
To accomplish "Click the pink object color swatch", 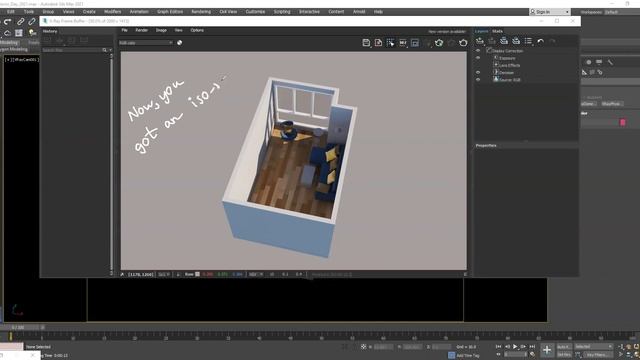I will pos(622,122).
